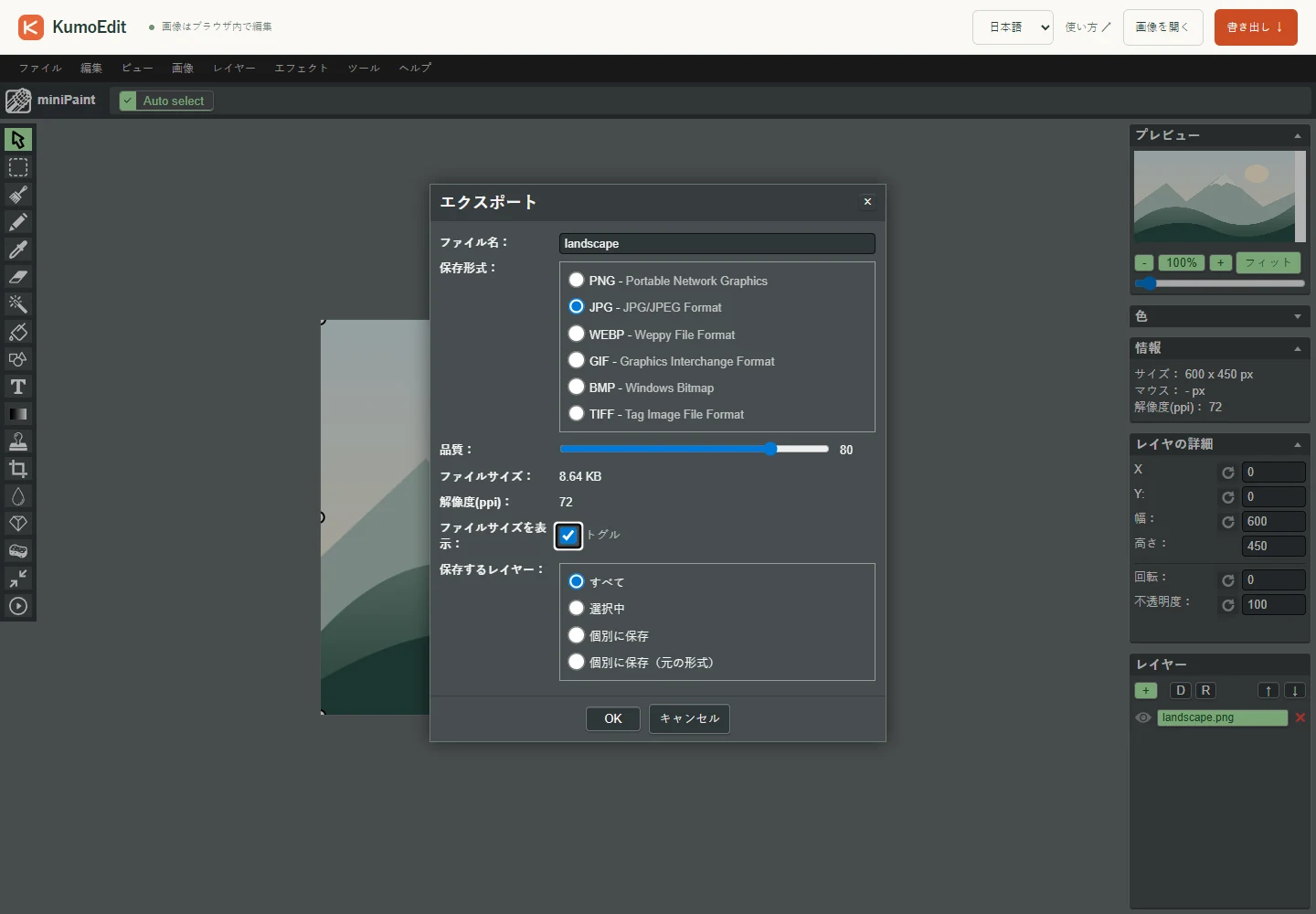Expand the 色 panel
This screenshot has width=1316, height=914.
point(1298,316)
